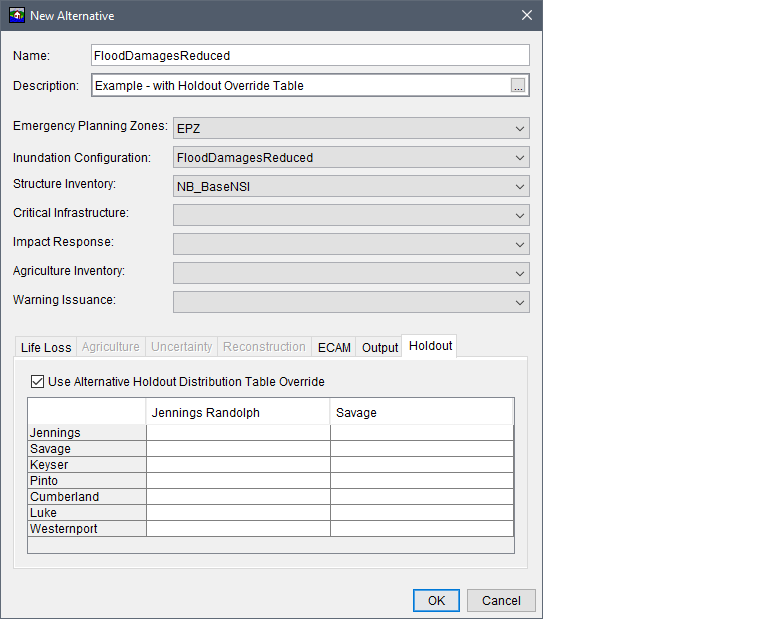Select the Holdout tab
Screen dimensions: 761x619
(430, 346)
